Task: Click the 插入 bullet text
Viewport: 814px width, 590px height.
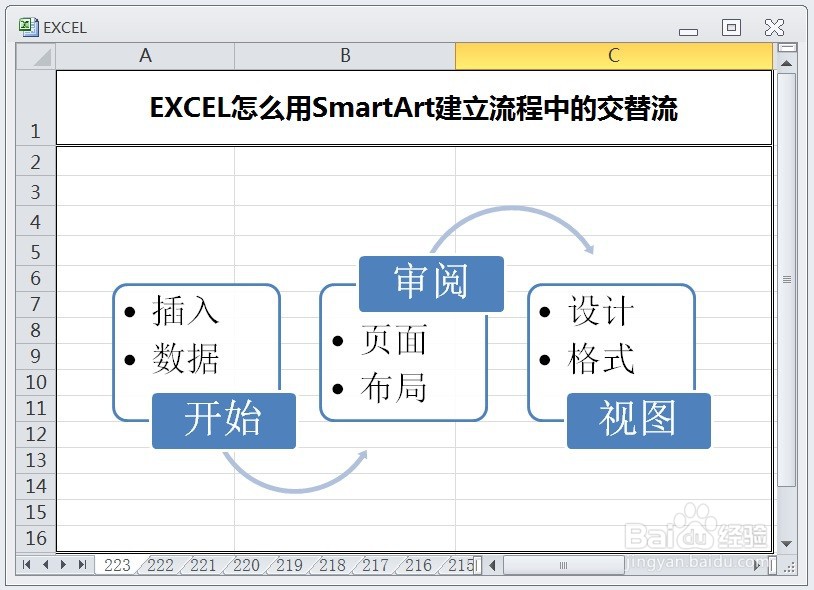Action: pos(185,311)
